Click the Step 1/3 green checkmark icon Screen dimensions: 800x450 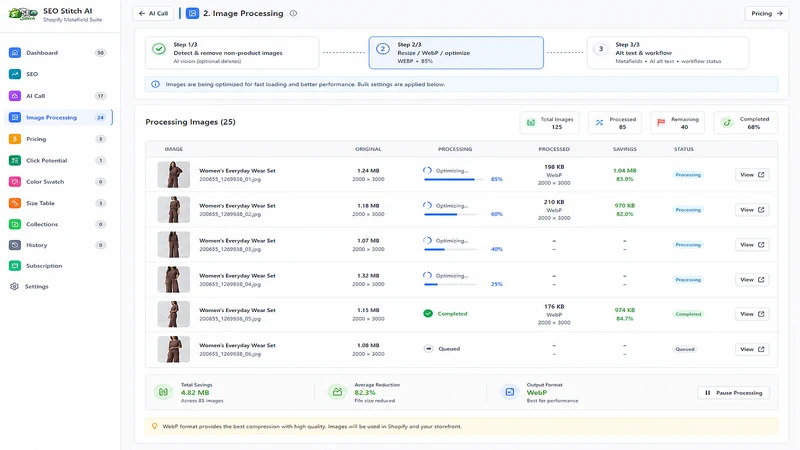tap(159, 49)
